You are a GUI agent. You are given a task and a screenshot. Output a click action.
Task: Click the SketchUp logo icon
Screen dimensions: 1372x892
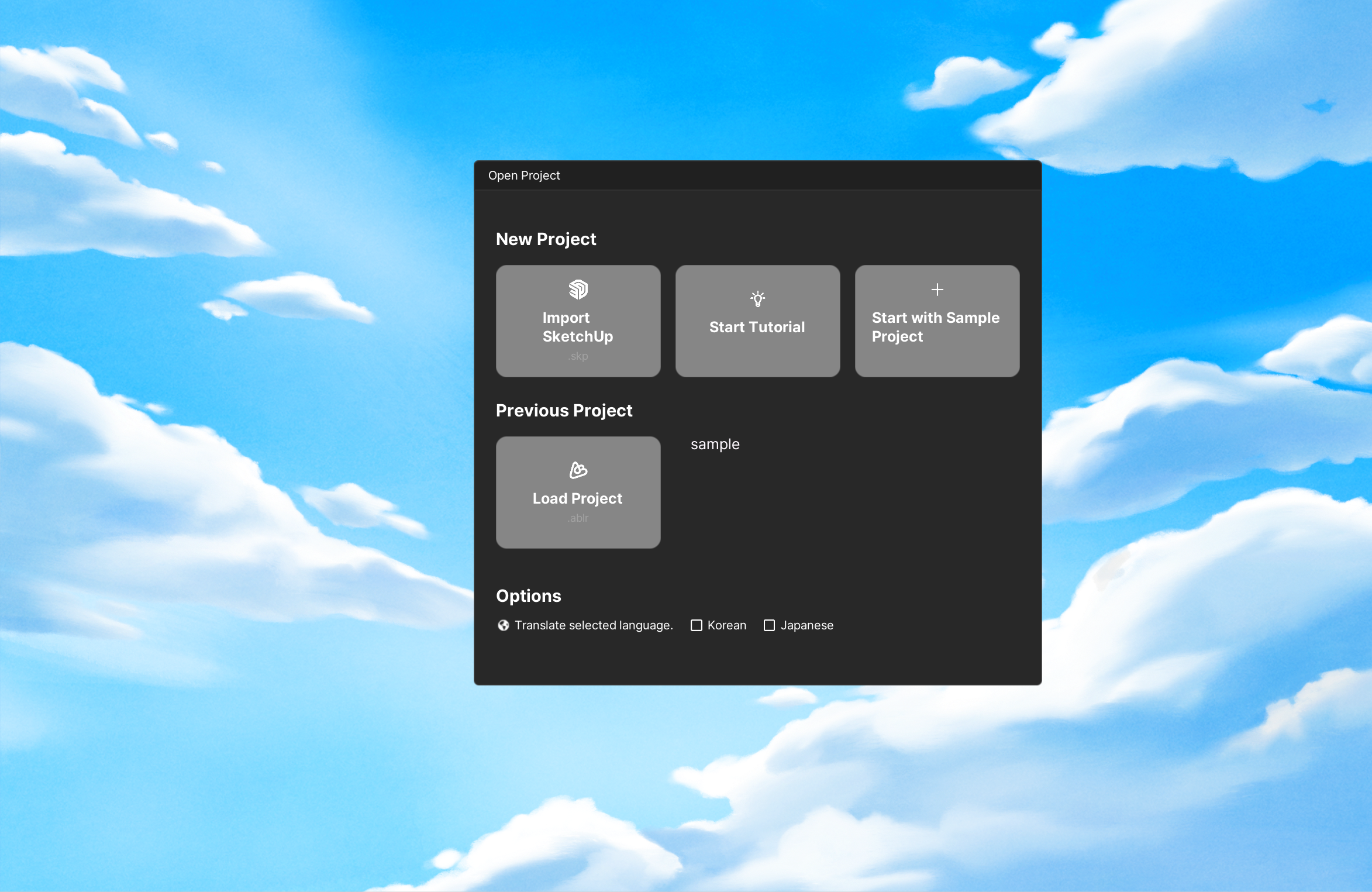point(578,290)
